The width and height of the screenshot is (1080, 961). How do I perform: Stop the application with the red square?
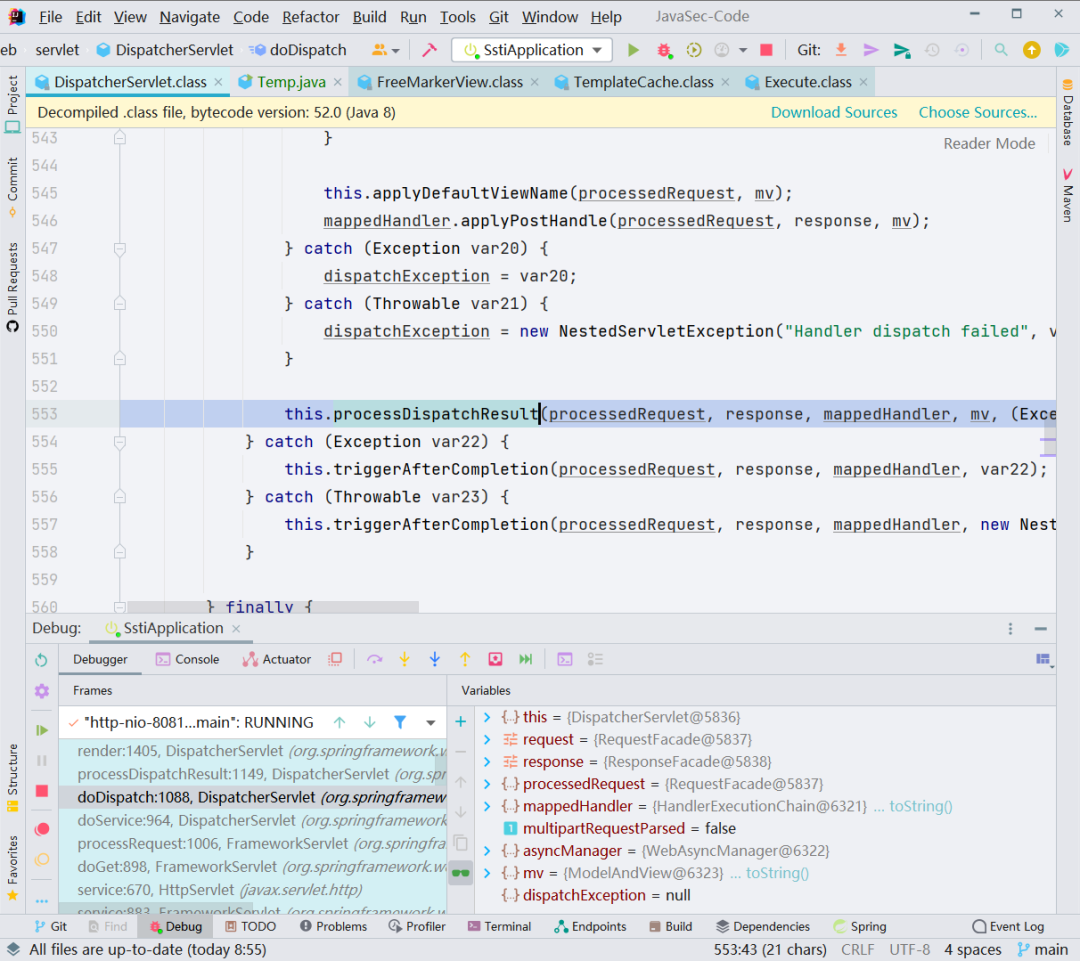tap(766, 50)
